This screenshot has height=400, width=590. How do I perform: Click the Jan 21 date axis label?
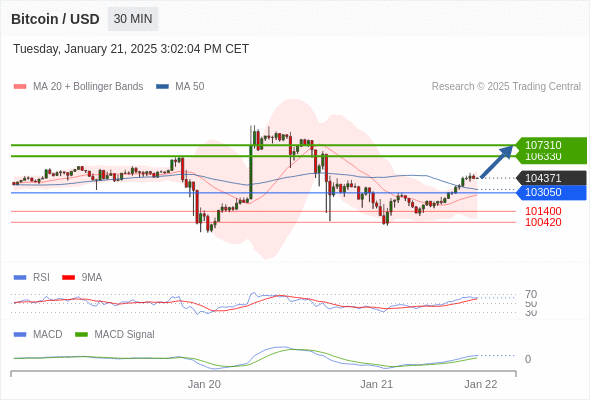(x=376, y=384)
